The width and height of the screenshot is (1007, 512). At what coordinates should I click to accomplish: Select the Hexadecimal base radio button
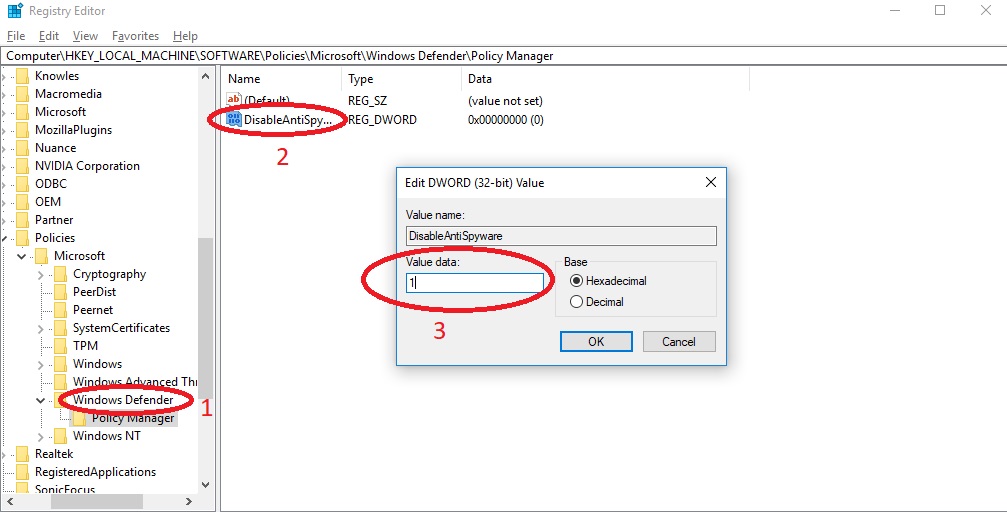575,281
